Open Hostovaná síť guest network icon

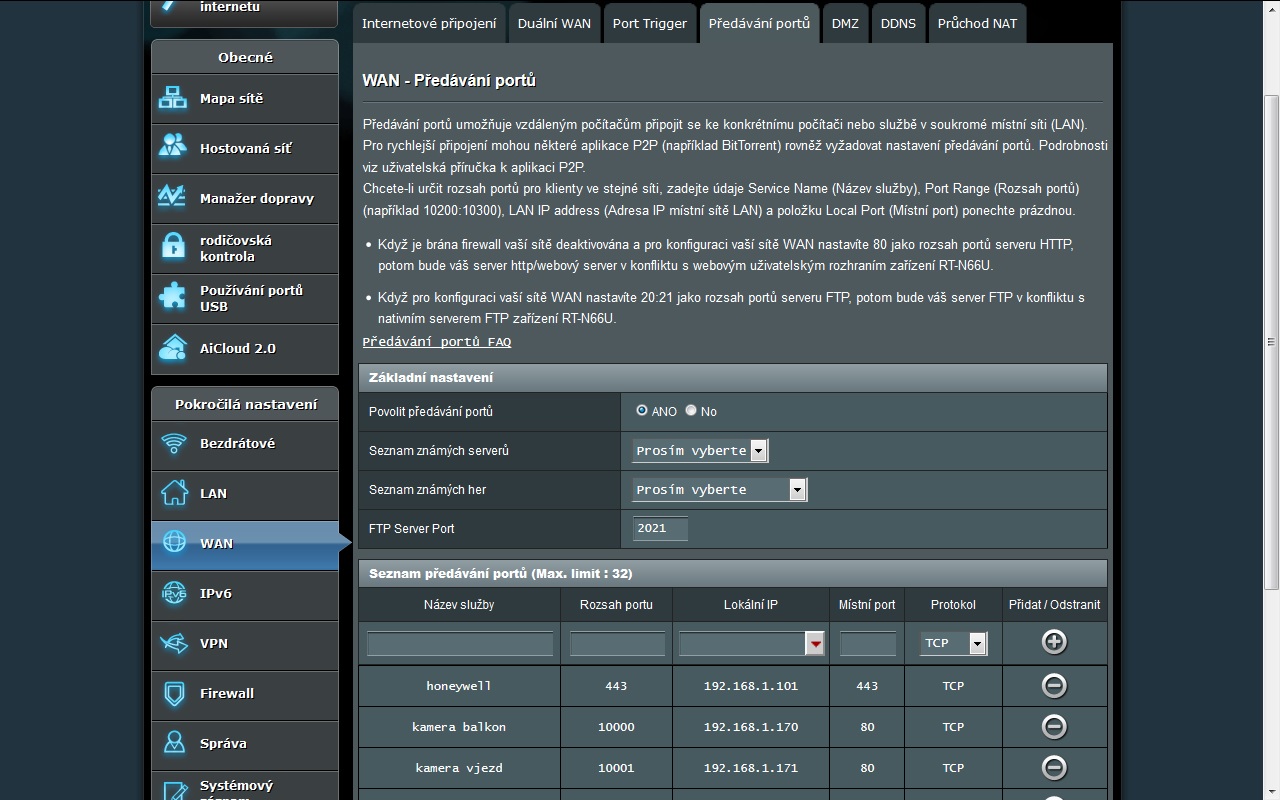pos(173,147)
